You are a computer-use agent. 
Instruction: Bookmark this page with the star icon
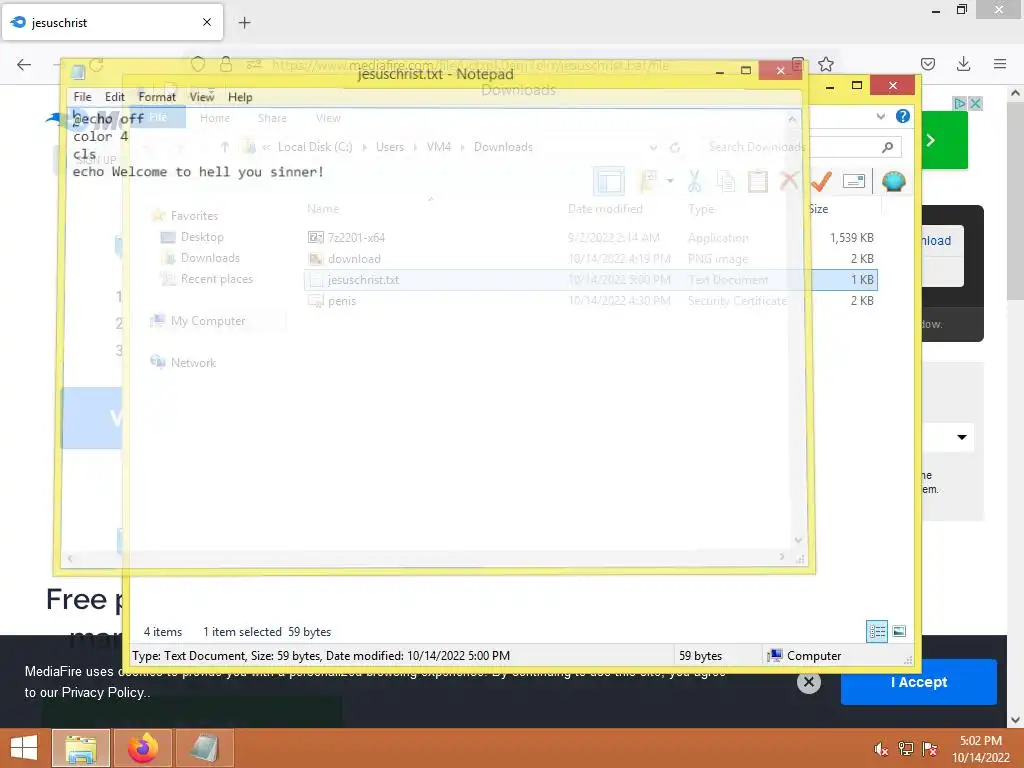(825, 64)
